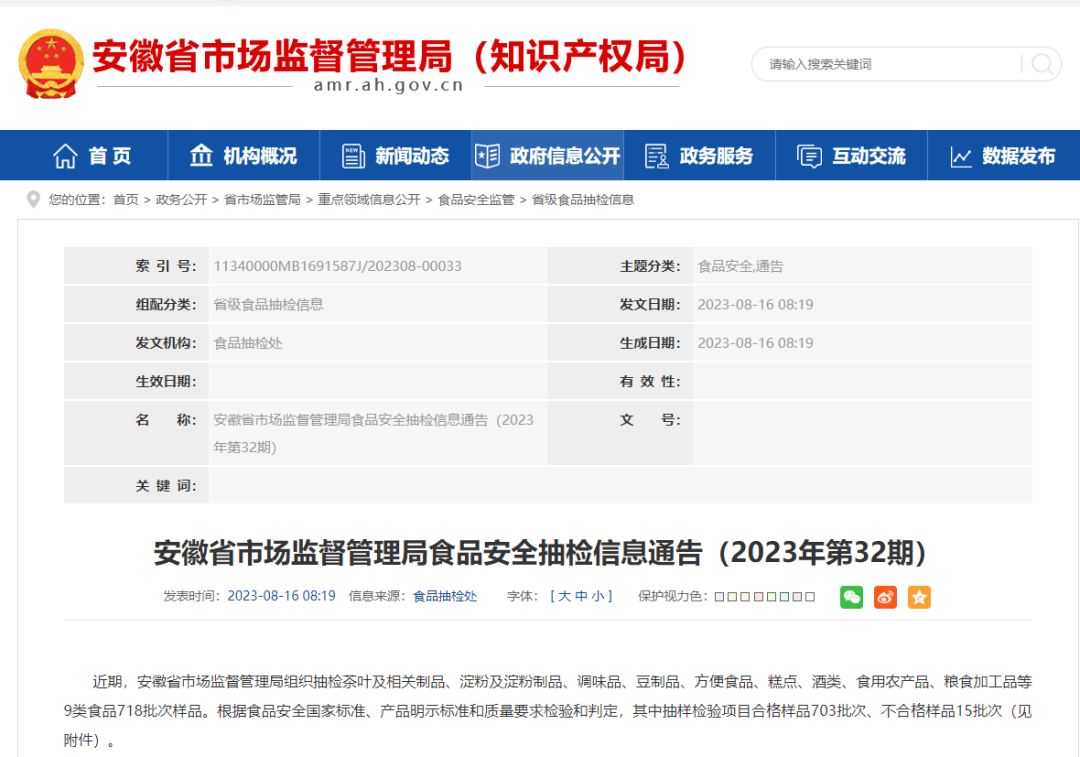Go to 食品安全监管 in the breadcrumb
1080x757 pixels.
coord(476,200)
